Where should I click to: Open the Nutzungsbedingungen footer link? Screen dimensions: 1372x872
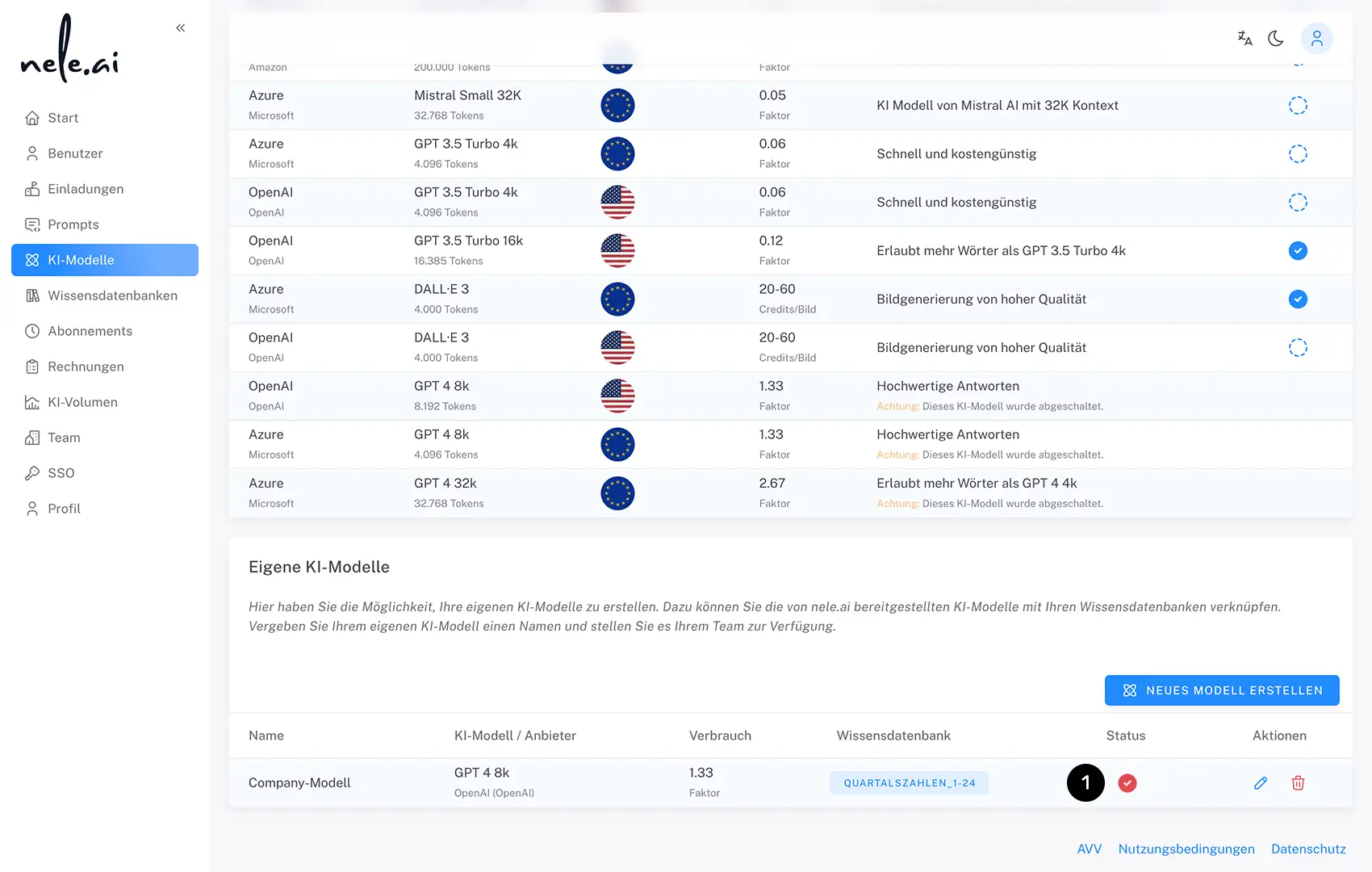pyautogui.click(x=1186, y=849)
